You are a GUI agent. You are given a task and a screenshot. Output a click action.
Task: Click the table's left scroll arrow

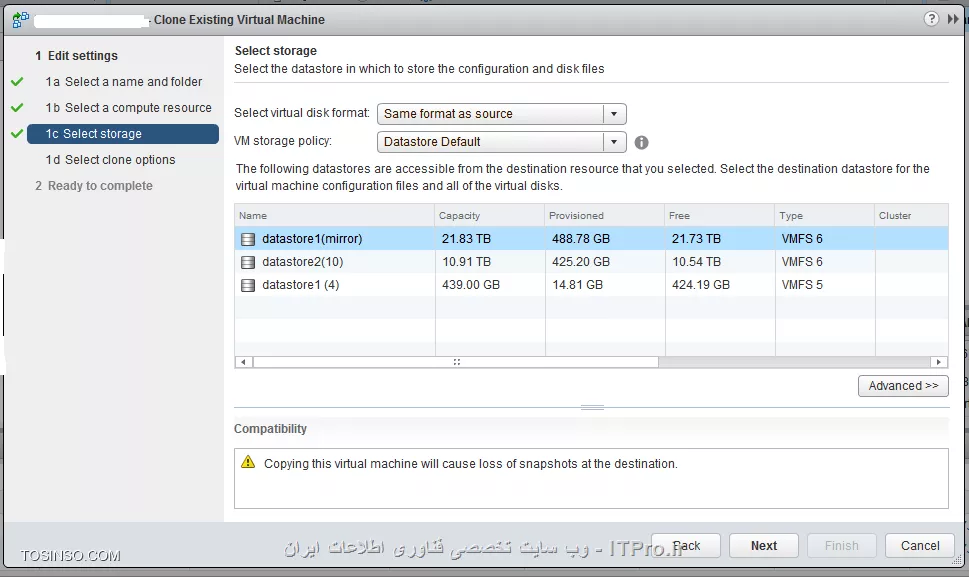(x=243, y=362)
